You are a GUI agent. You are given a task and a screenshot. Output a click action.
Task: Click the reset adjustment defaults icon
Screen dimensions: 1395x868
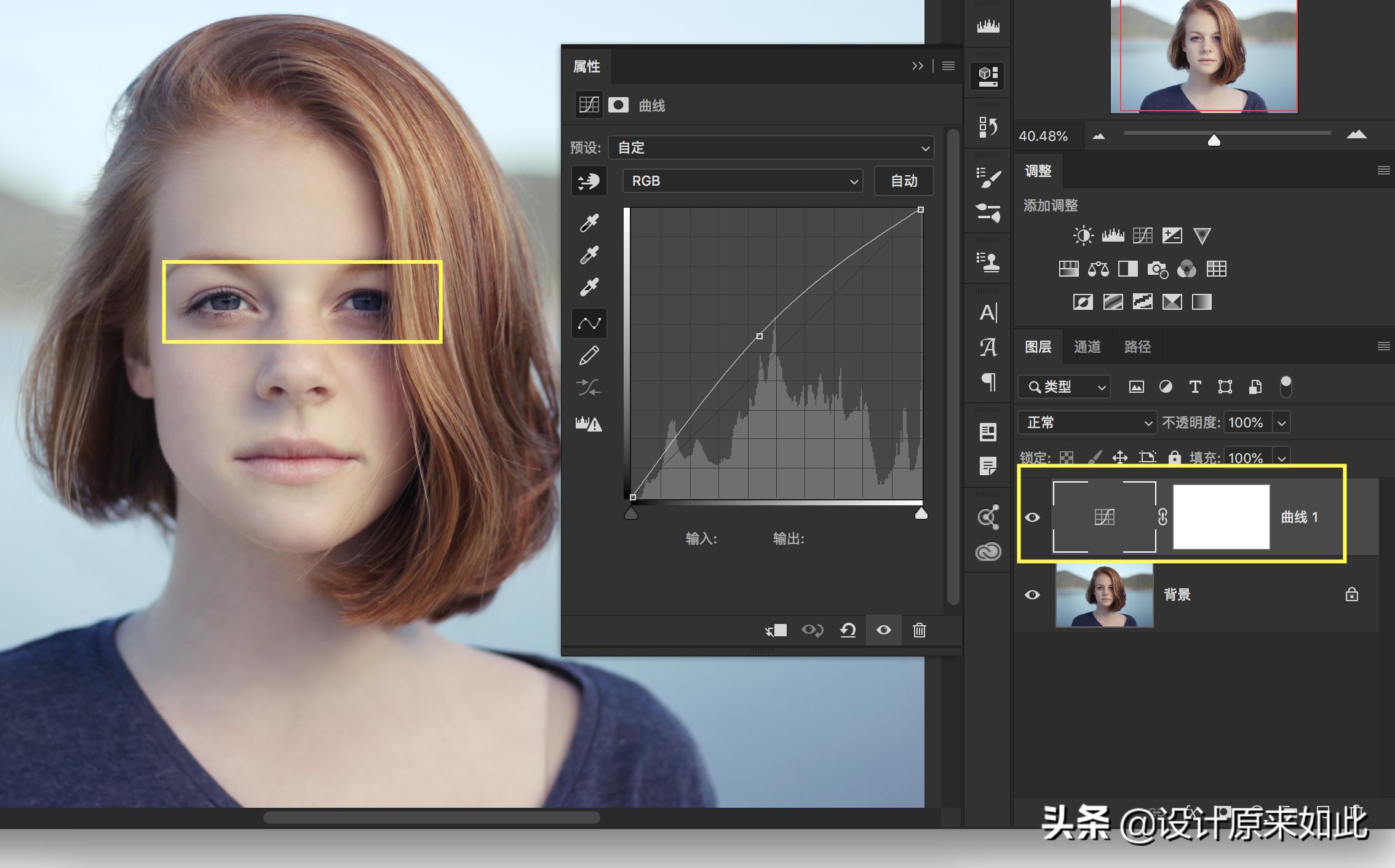(848, 630)
